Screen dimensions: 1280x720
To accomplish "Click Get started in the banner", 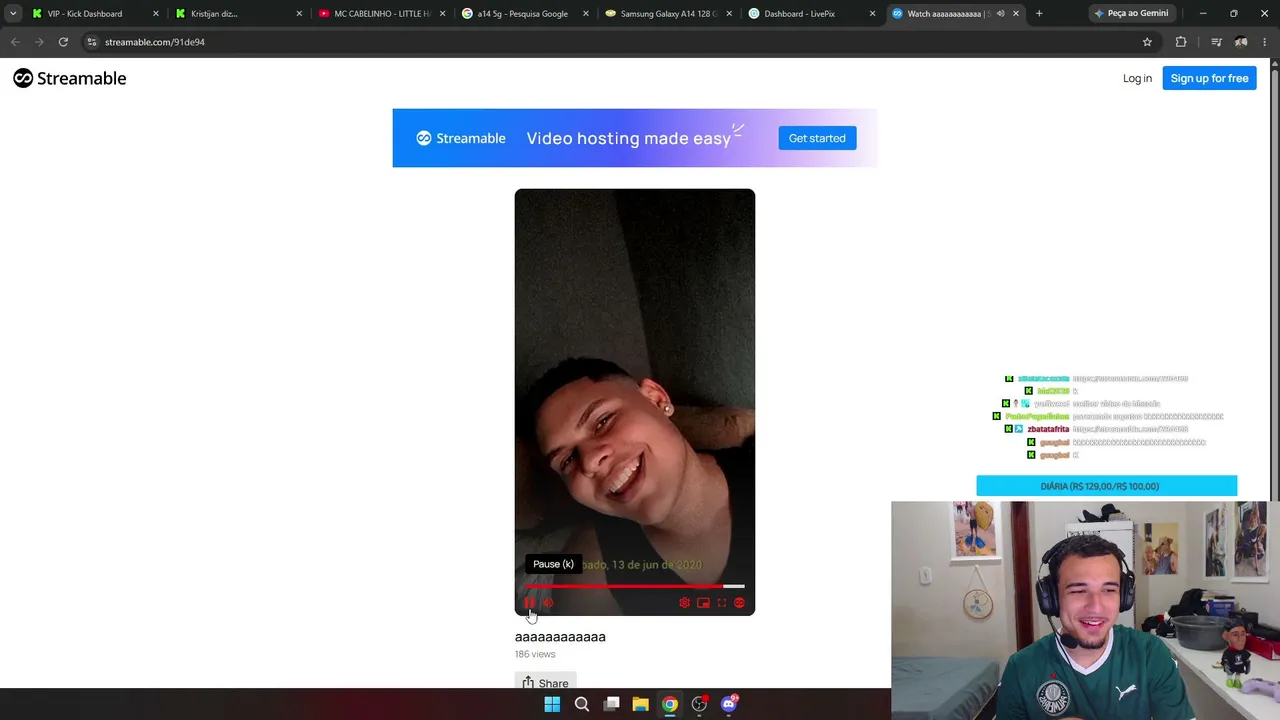I will (x=817, y=138).
